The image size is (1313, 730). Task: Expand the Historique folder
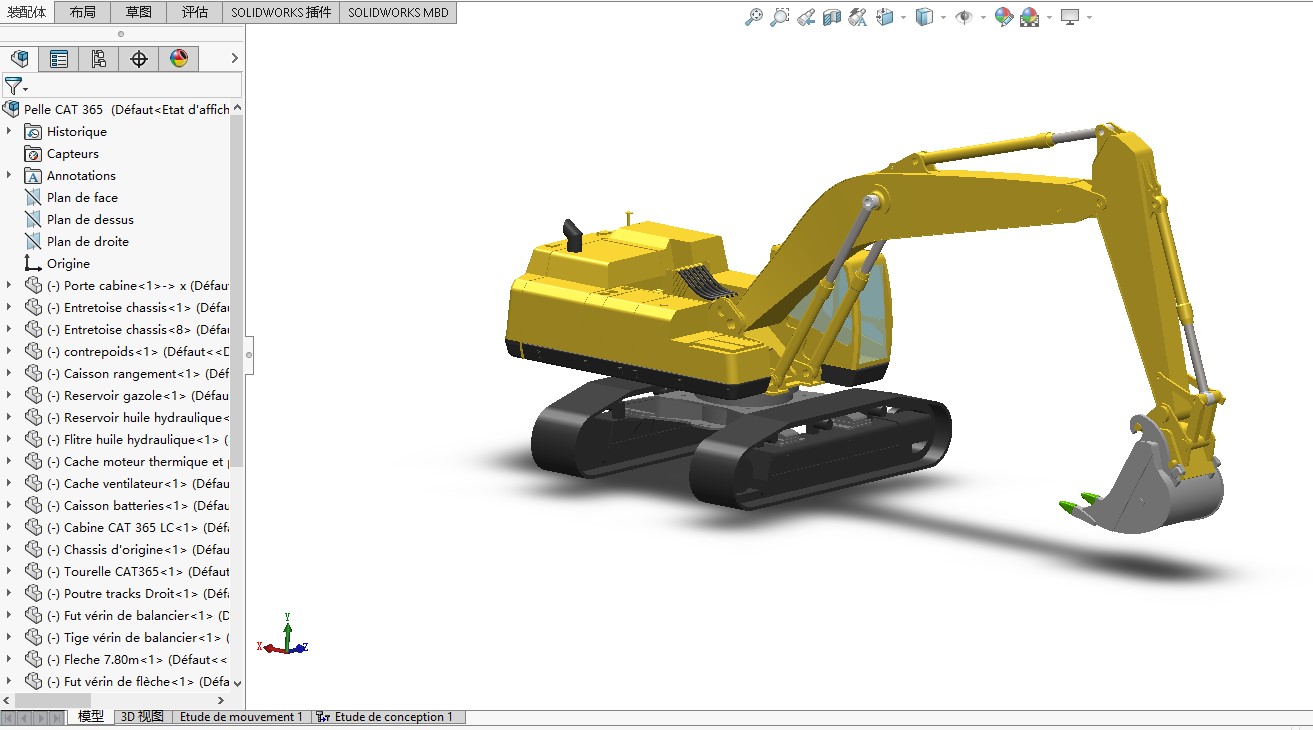click(9, 131)
